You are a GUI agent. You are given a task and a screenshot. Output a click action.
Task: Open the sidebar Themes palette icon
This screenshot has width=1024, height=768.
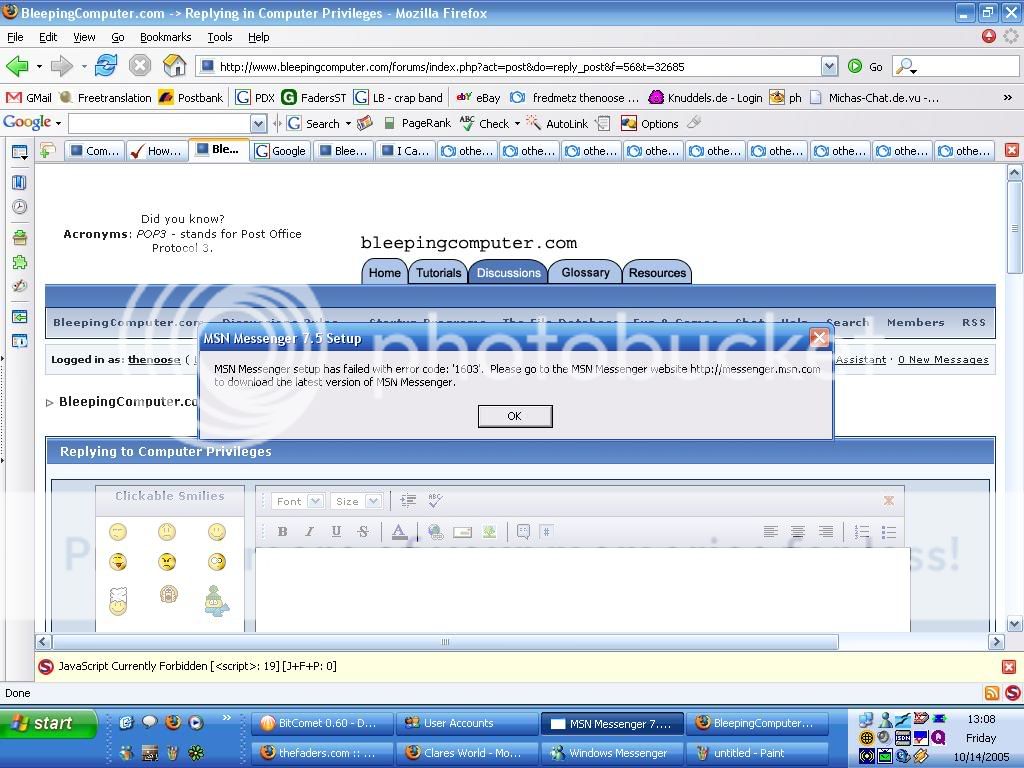pyautogui.click(x=20, y=286)
